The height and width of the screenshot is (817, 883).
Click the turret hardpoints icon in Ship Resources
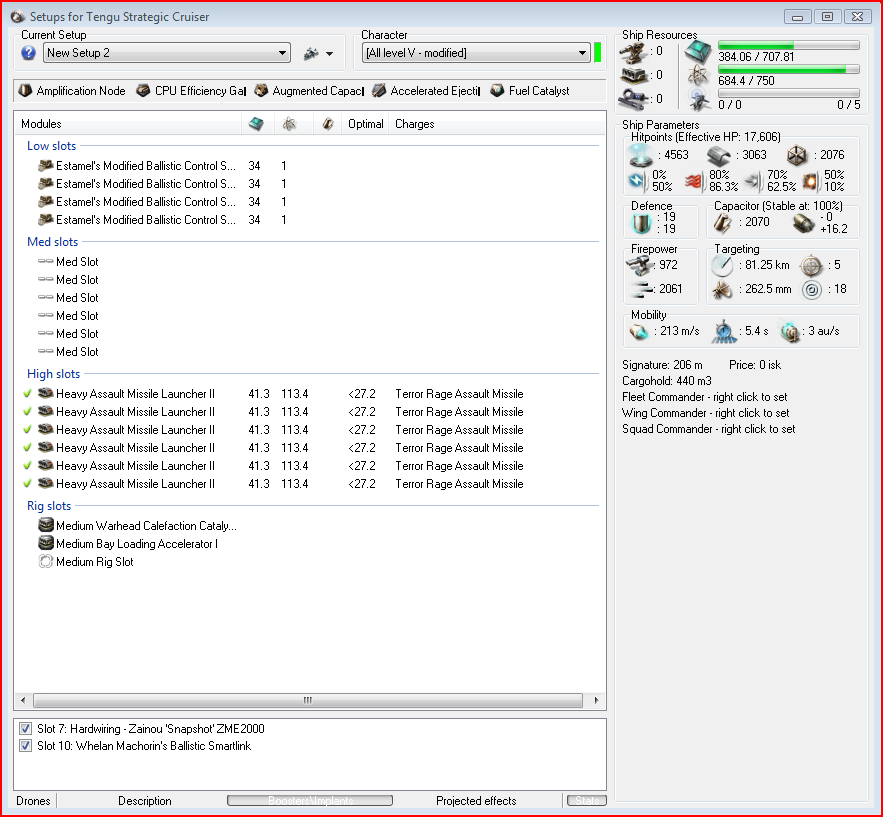[x=633, y=52]
